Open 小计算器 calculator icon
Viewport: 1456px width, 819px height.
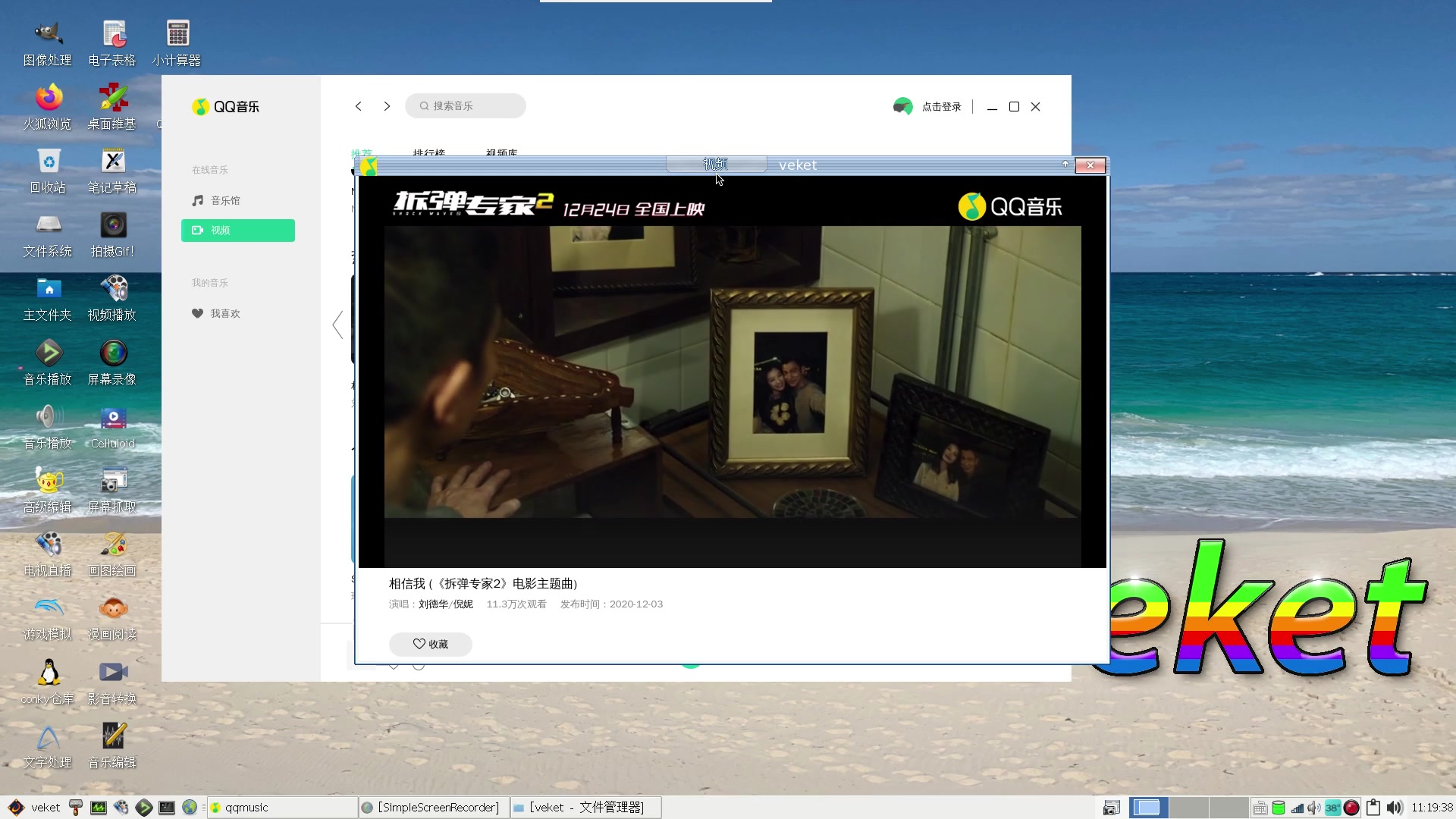pos(177,44)
